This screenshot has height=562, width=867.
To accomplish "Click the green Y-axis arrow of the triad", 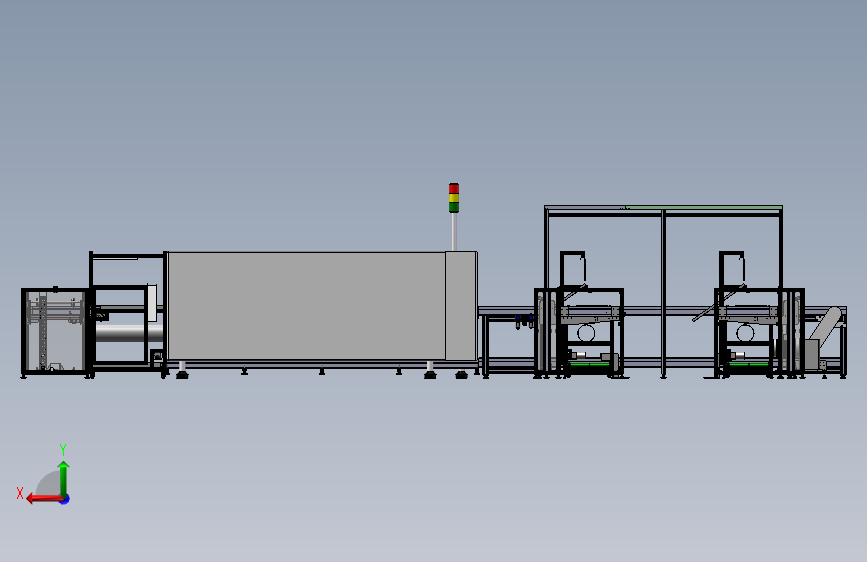I will [x=64, y=478].
